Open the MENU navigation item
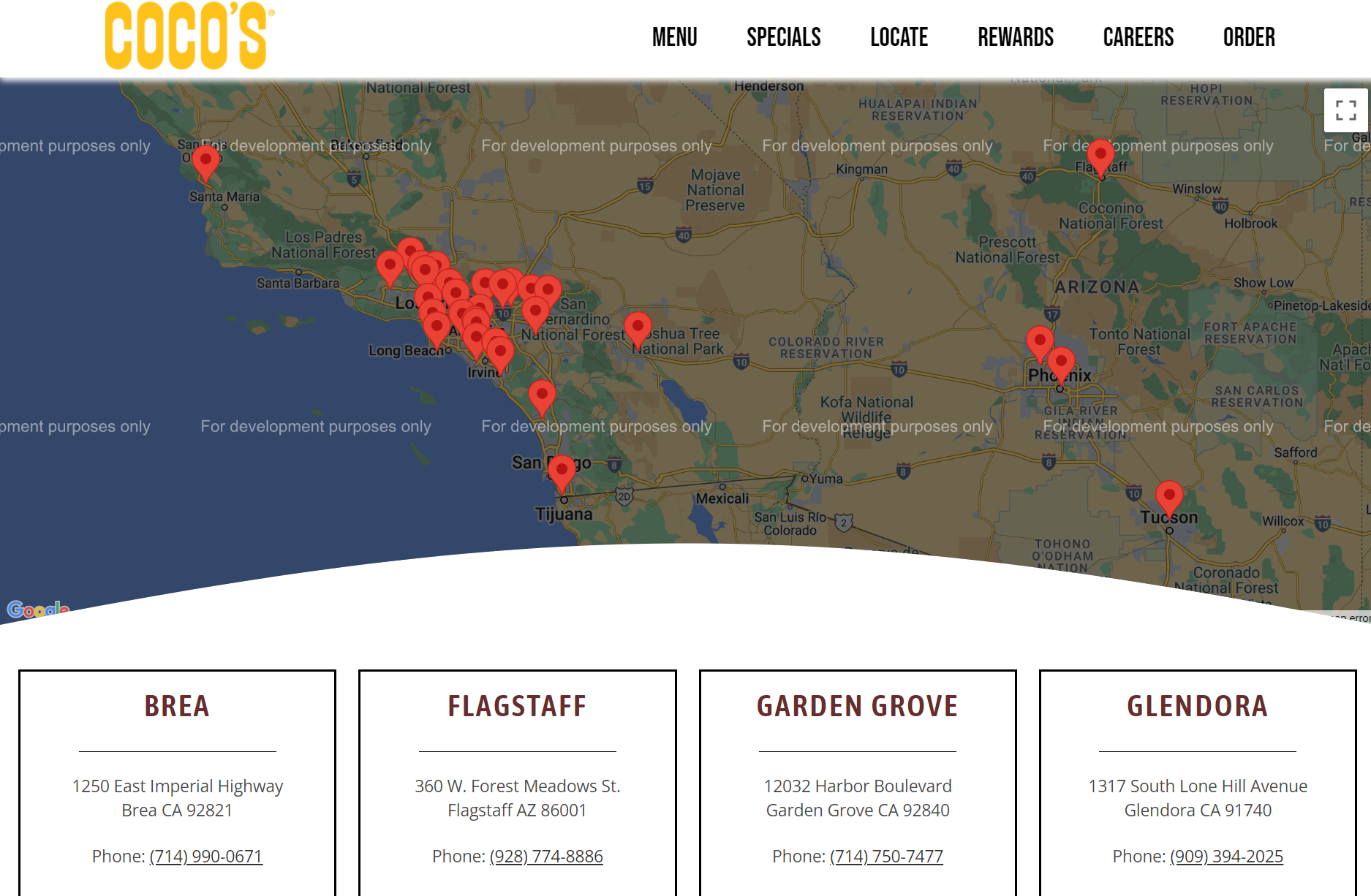The width and height of the screenshot is (1371, 896). tap(674, 37)
